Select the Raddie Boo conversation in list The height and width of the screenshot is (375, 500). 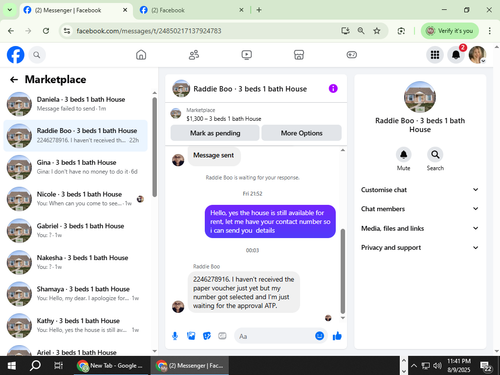click(75, 135)
